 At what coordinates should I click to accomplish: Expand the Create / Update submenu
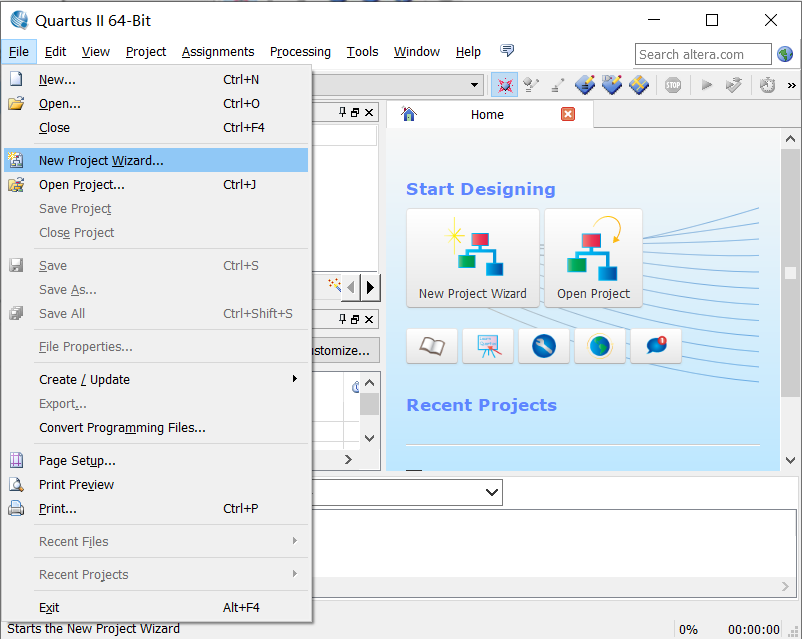[295, 379]
